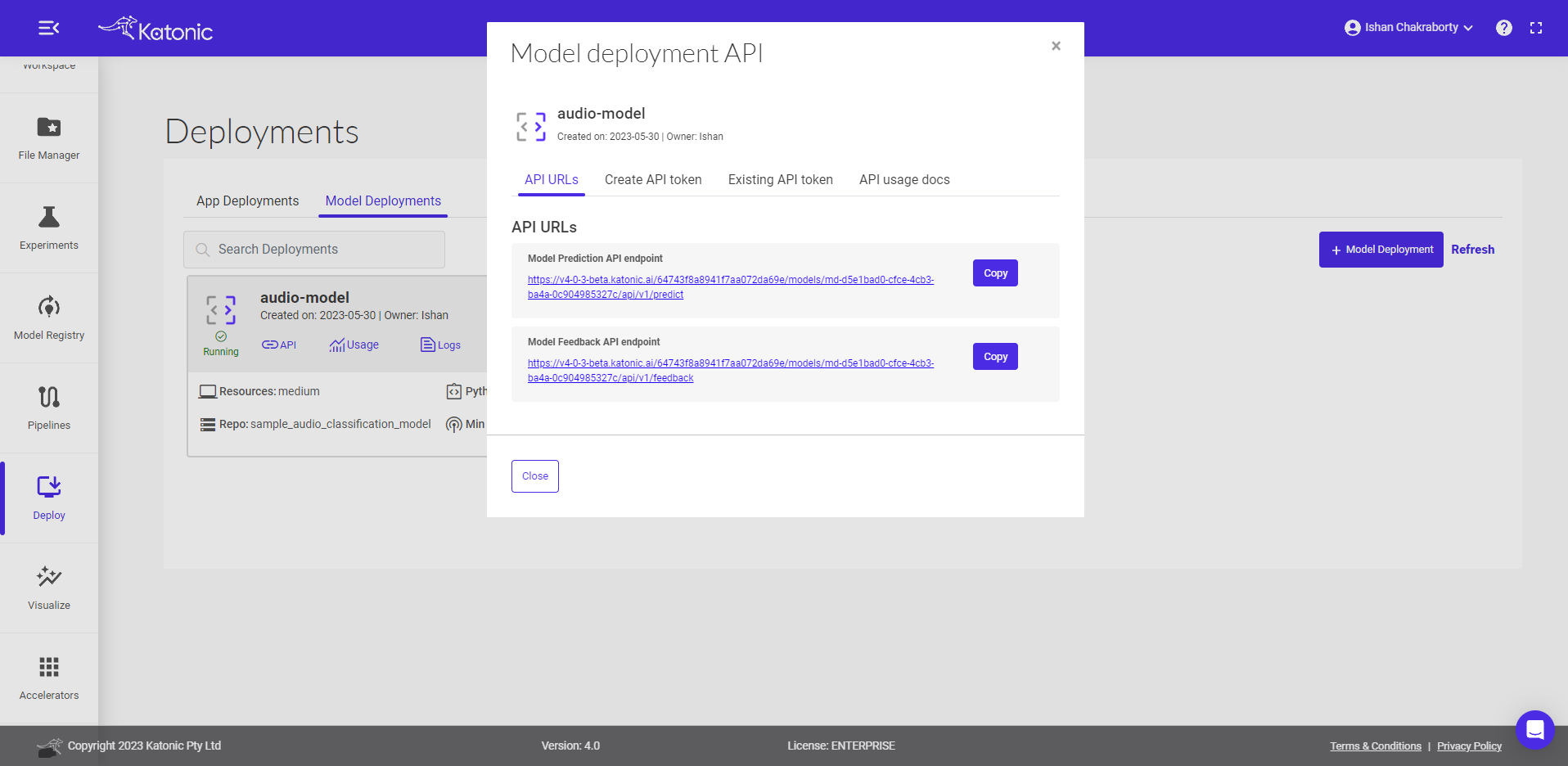Click the audio-model title in the card
The width and height of the screenshot is (1568, 766).
pos(304,298)
